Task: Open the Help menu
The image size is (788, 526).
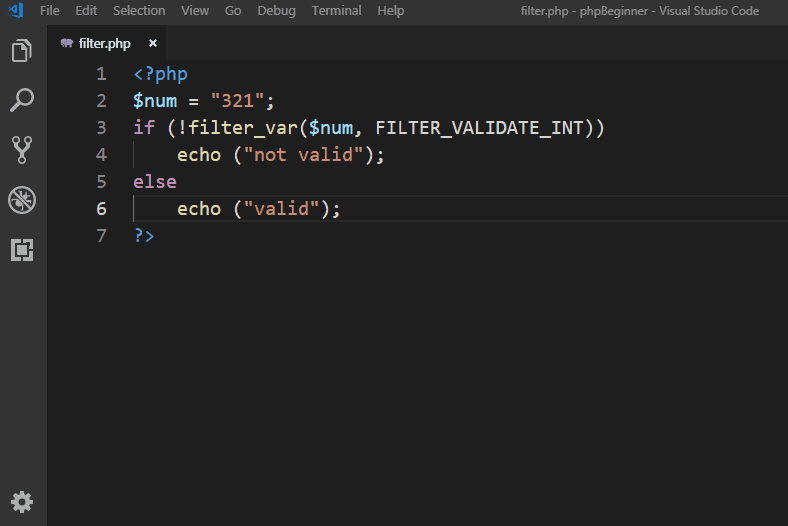Action: click(x=390, y=11)
